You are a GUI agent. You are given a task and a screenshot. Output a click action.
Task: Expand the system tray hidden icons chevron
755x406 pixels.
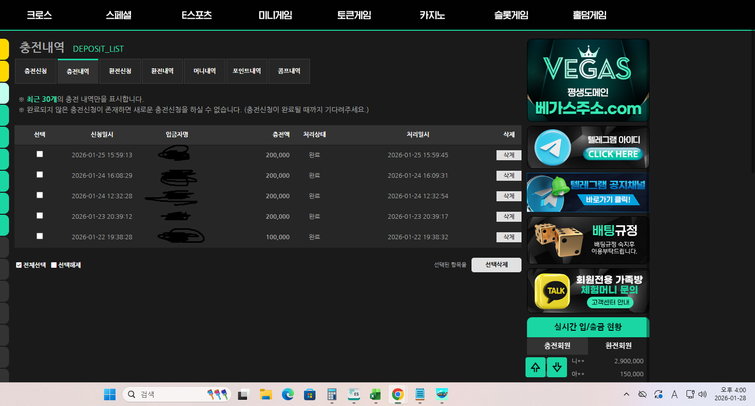(x=627, y=395)
